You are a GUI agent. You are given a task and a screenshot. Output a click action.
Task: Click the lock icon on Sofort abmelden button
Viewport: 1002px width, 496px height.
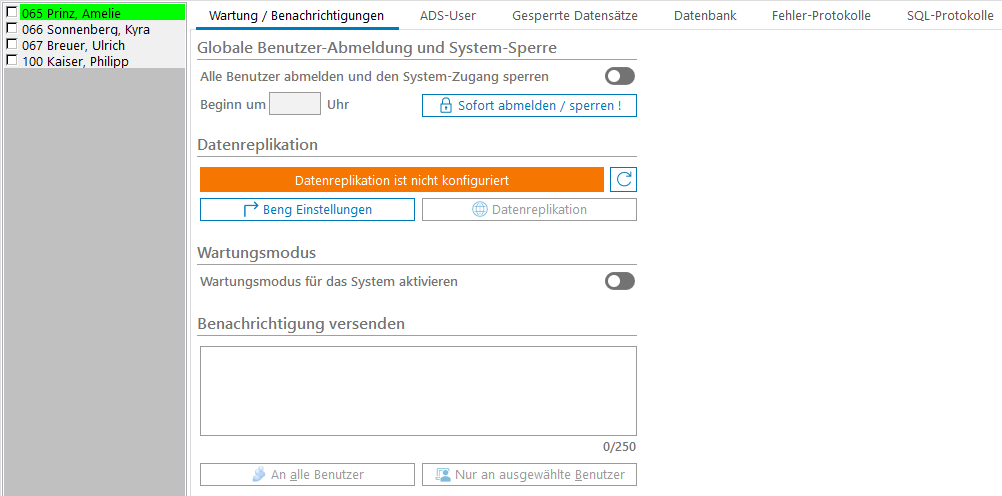[x=446, y=106]
